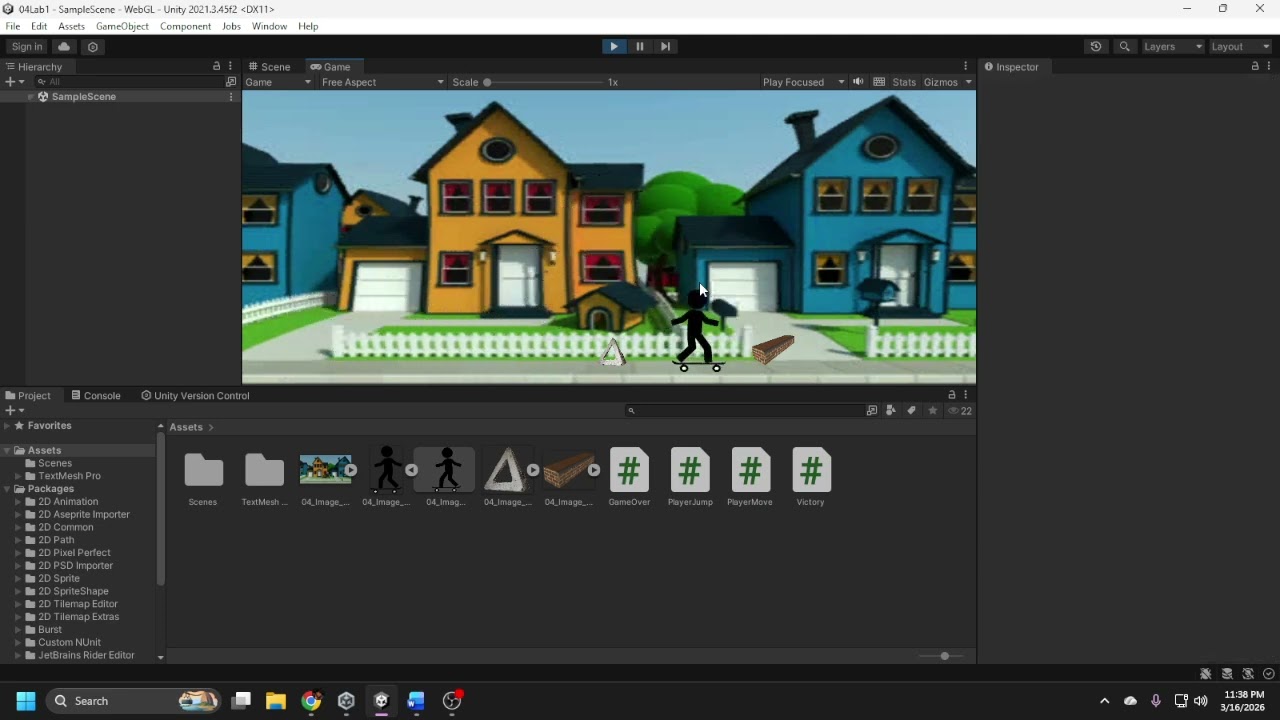Expand the houses background sprite sub-assets arrow
The height and width of the screenshot is (720, 1280).
click(x=351, y=470)
